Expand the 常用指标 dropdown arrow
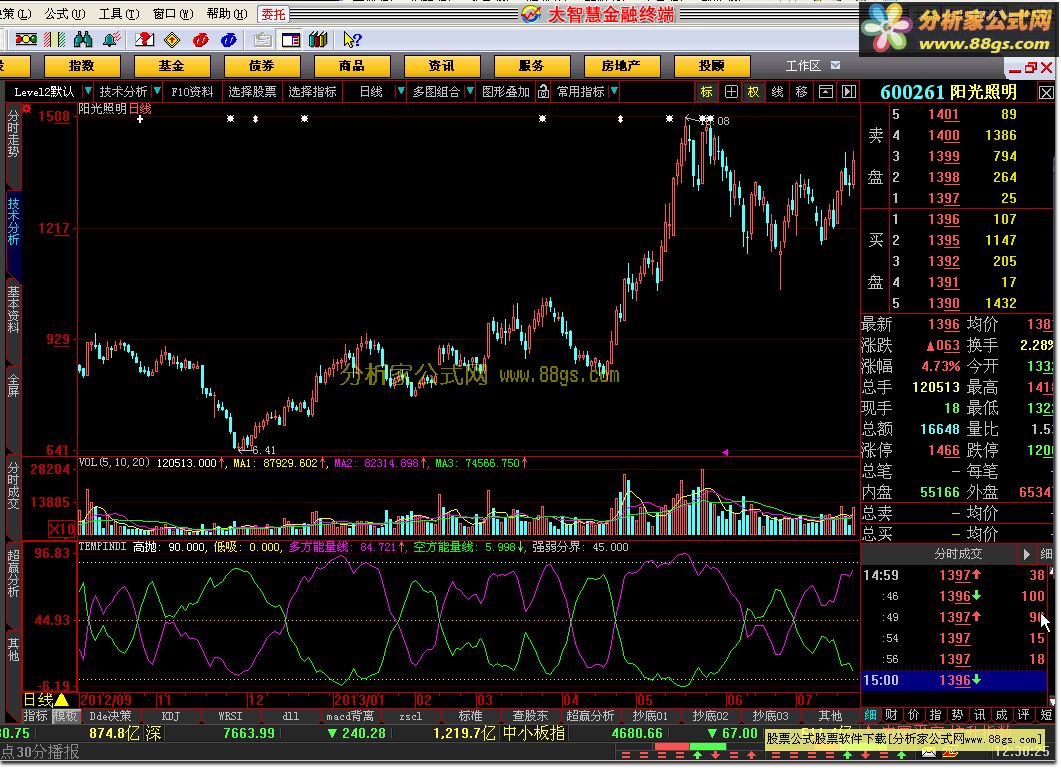 [614, 91]
